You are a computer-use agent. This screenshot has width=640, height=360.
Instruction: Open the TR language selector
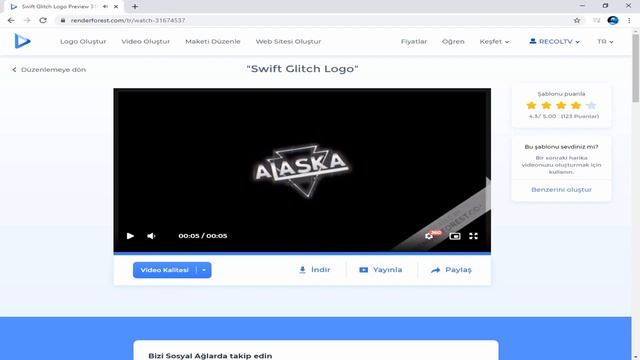(605, 42)
